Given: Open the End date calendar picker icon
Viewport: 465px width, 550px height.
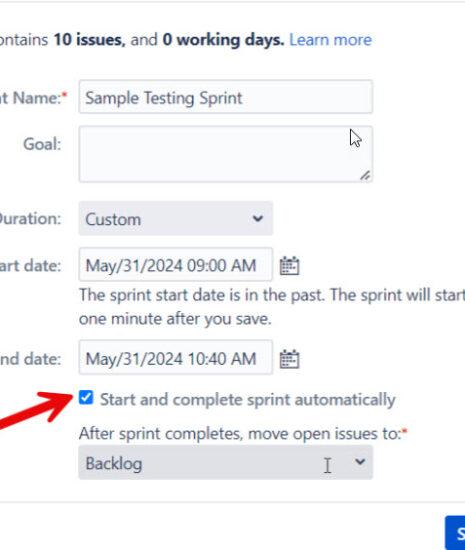Looking at the screenshot, I should 289,359.
